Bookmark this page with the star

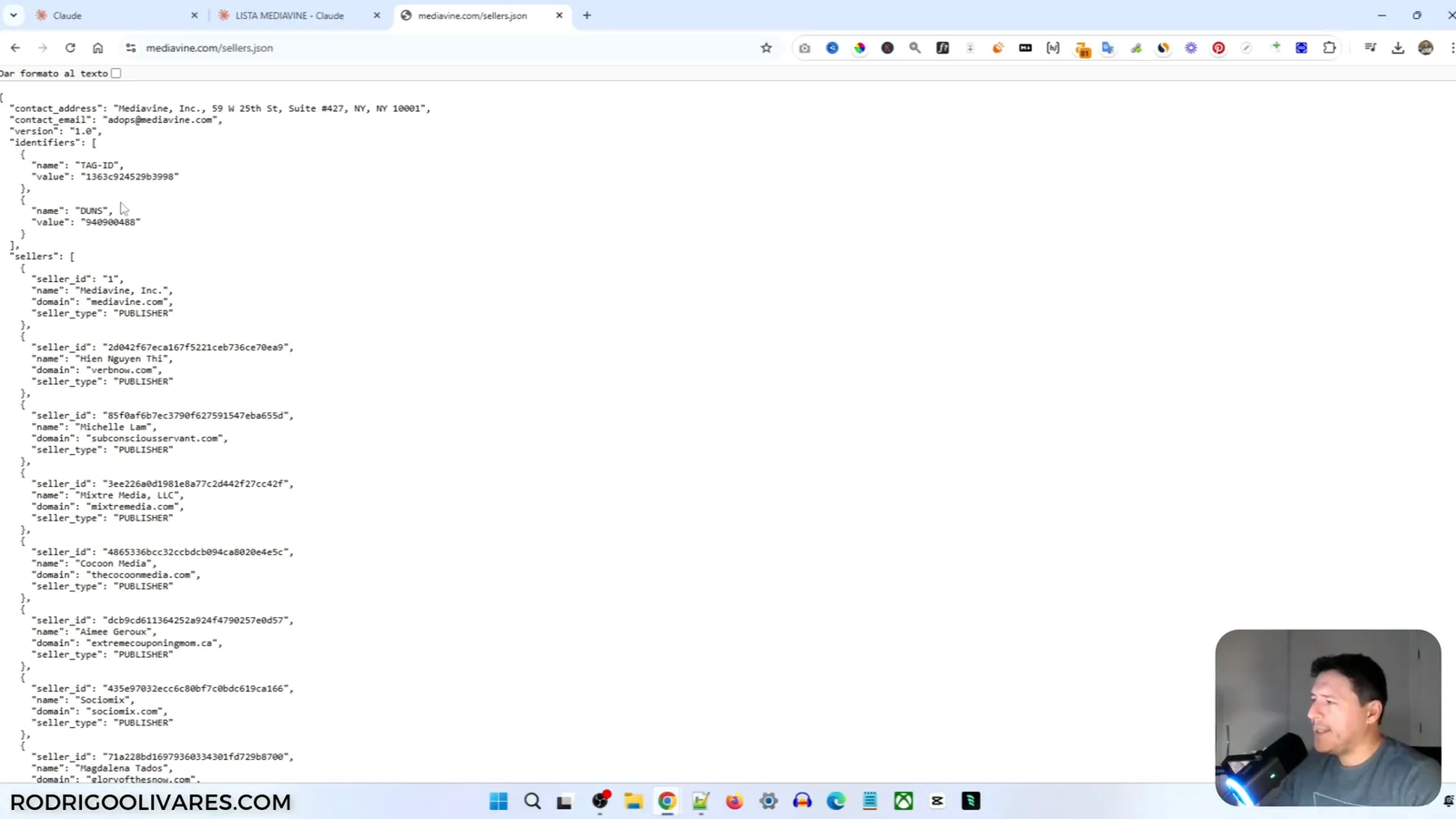[766, 48]
